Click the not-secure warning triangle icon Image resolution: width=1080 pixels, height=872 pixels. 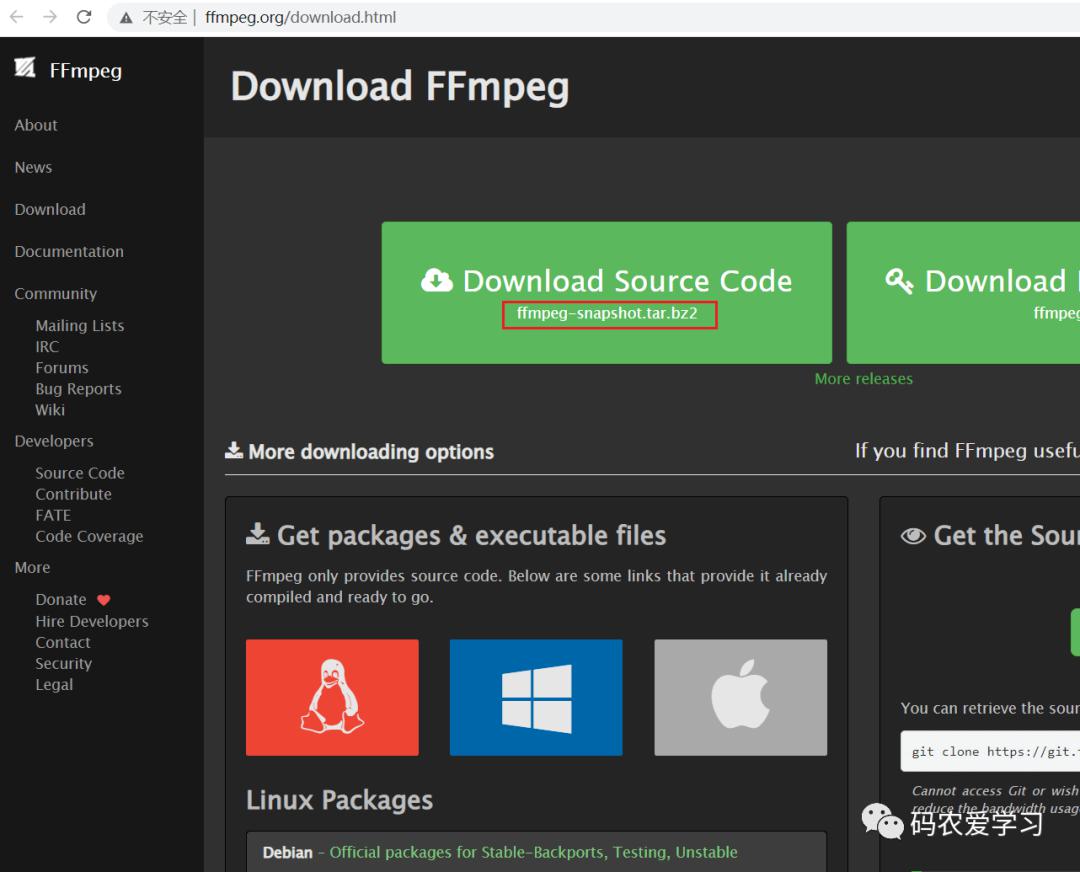(x=126, y=18)
